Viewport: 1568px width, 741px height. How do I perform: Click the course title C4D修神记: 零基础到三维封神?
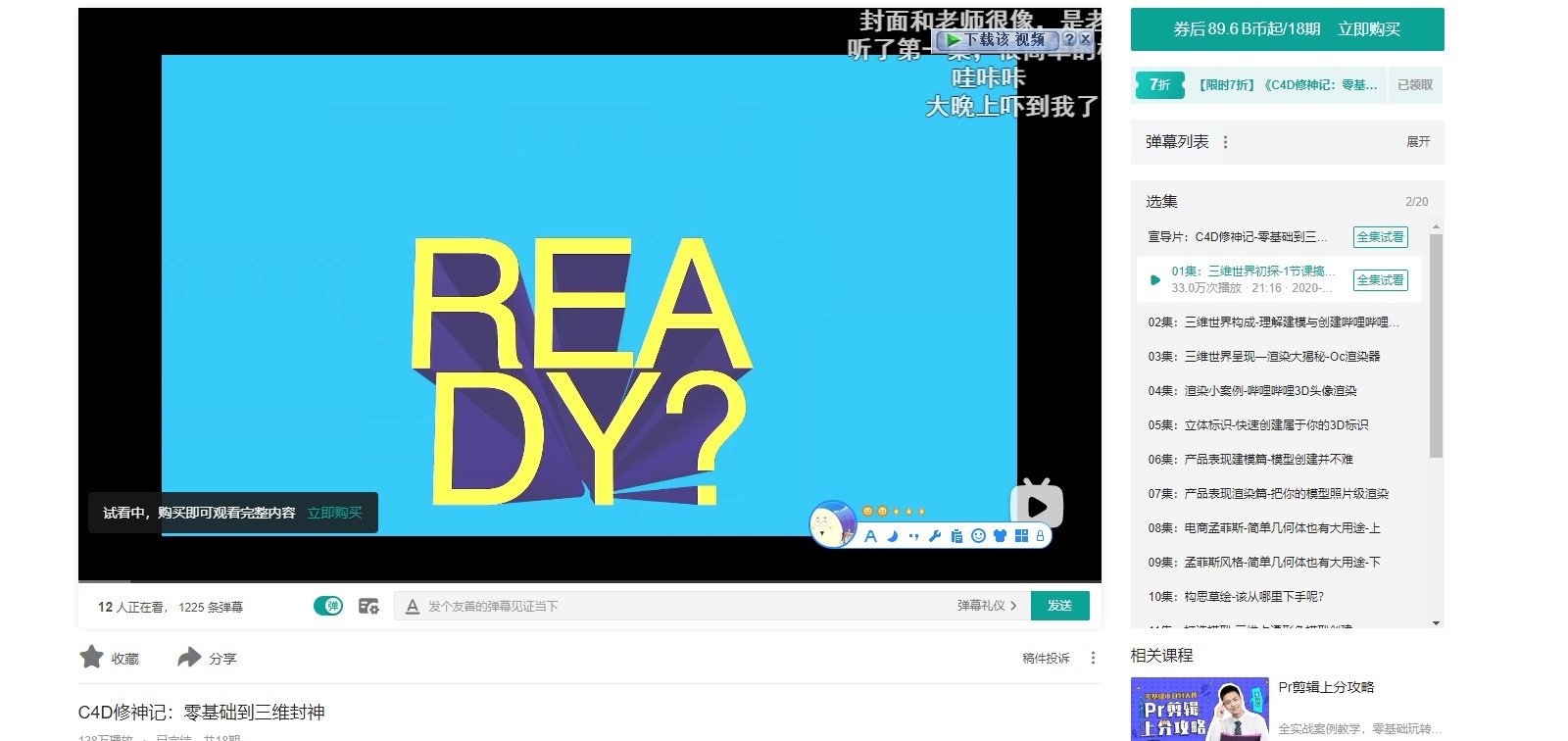201,713
